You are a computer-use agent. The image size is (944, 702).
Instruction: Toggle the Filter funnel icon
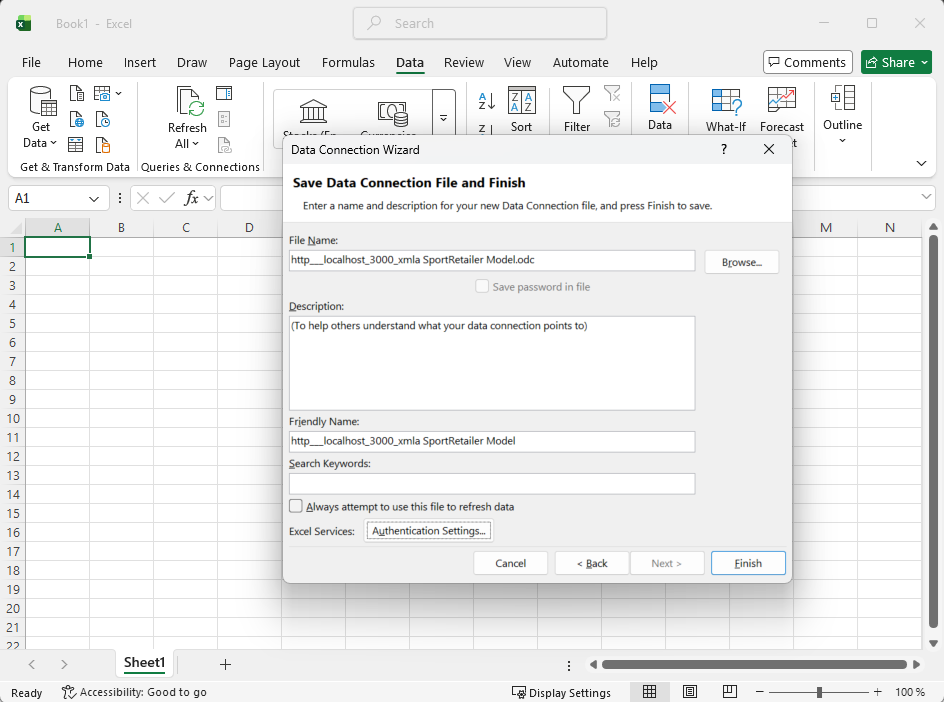(576, 100)
